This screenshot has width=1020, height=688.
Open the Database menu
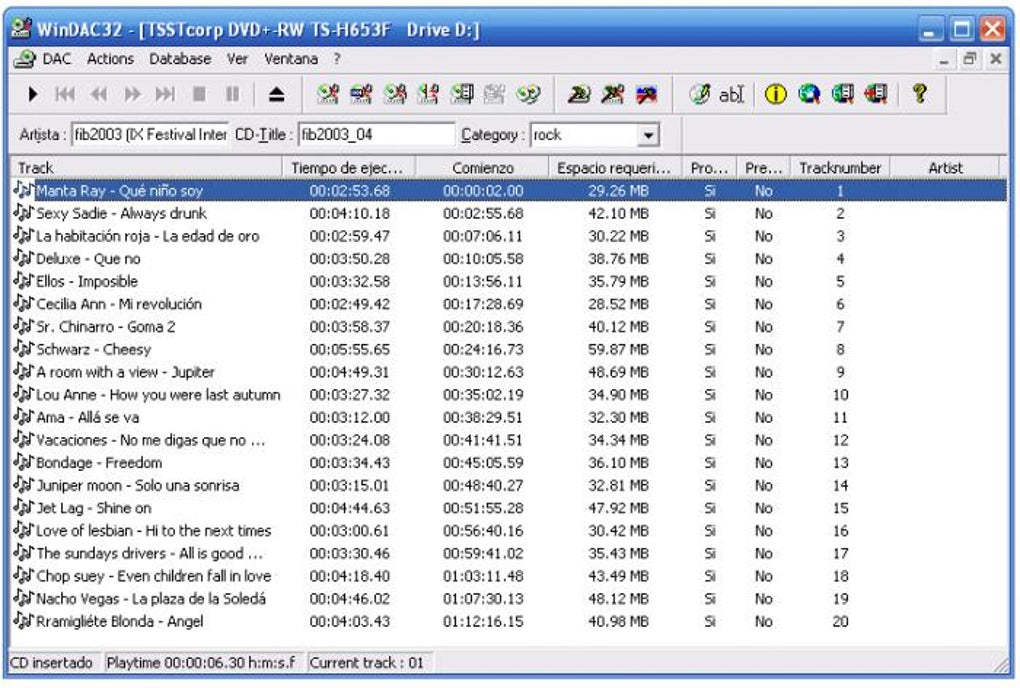180,59
